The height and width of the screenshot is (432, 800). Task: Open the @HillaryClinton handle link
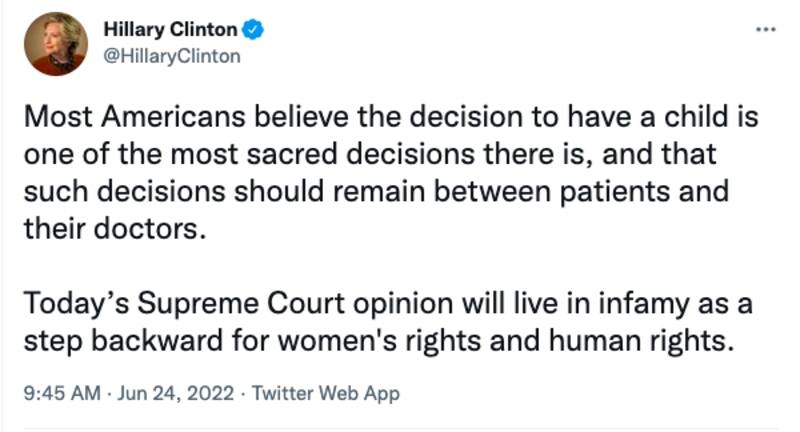click(173, 56)
